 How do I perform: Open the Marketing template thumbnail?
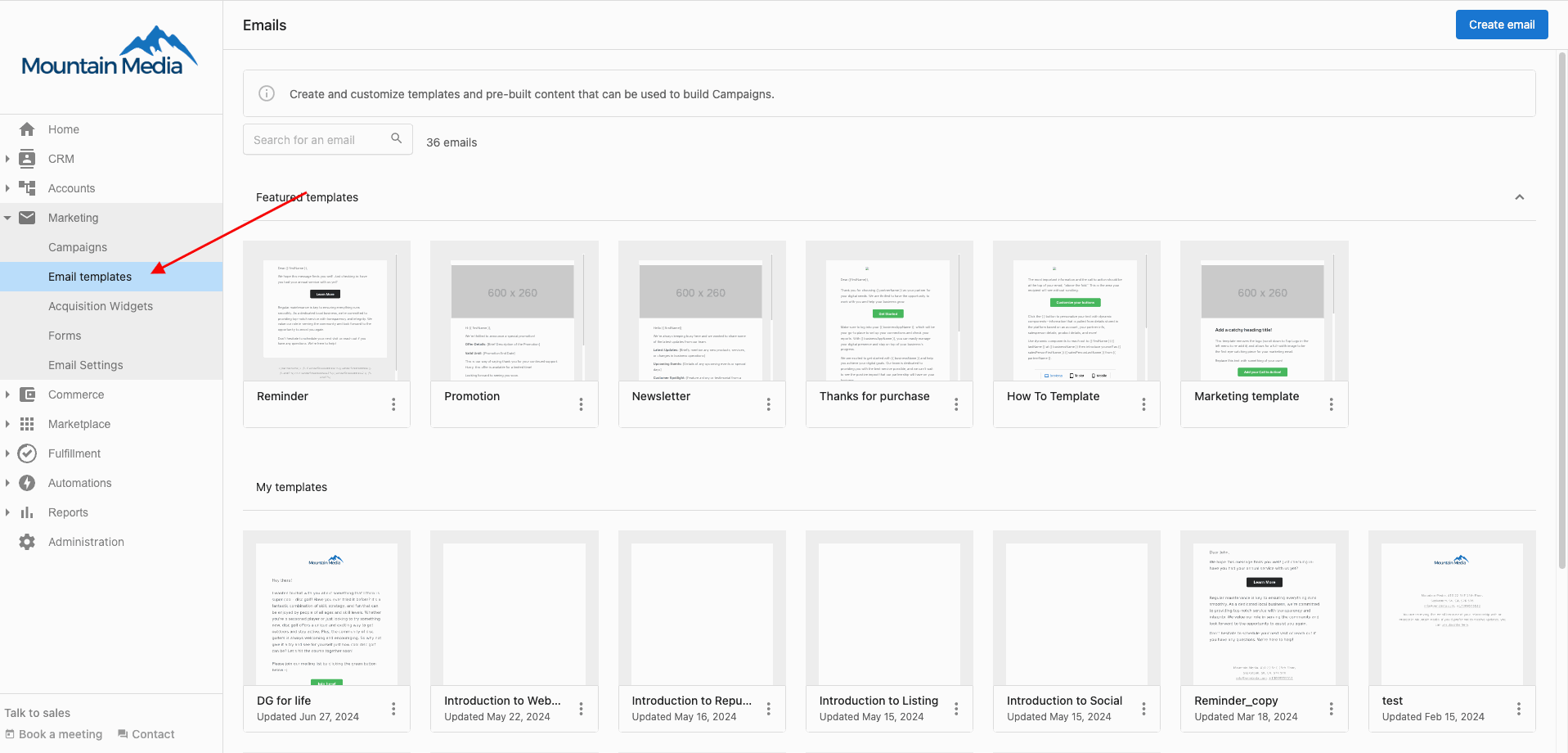1265,311
